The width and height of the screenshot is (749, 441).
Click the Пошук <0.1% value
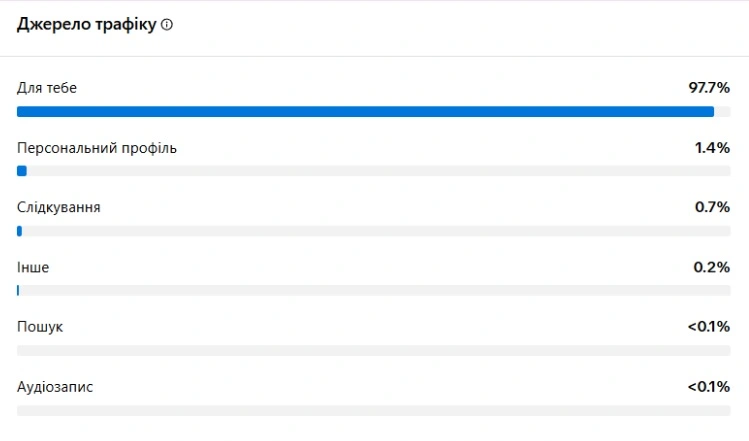[x=709, y=327]
